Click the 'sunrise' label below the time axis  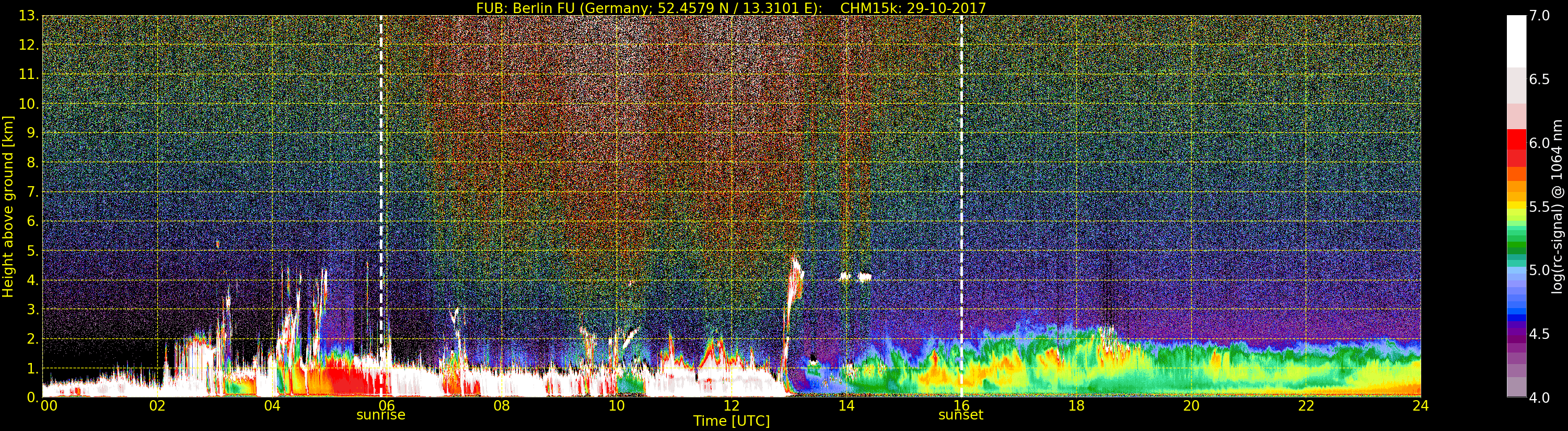(x=381, y=415)
